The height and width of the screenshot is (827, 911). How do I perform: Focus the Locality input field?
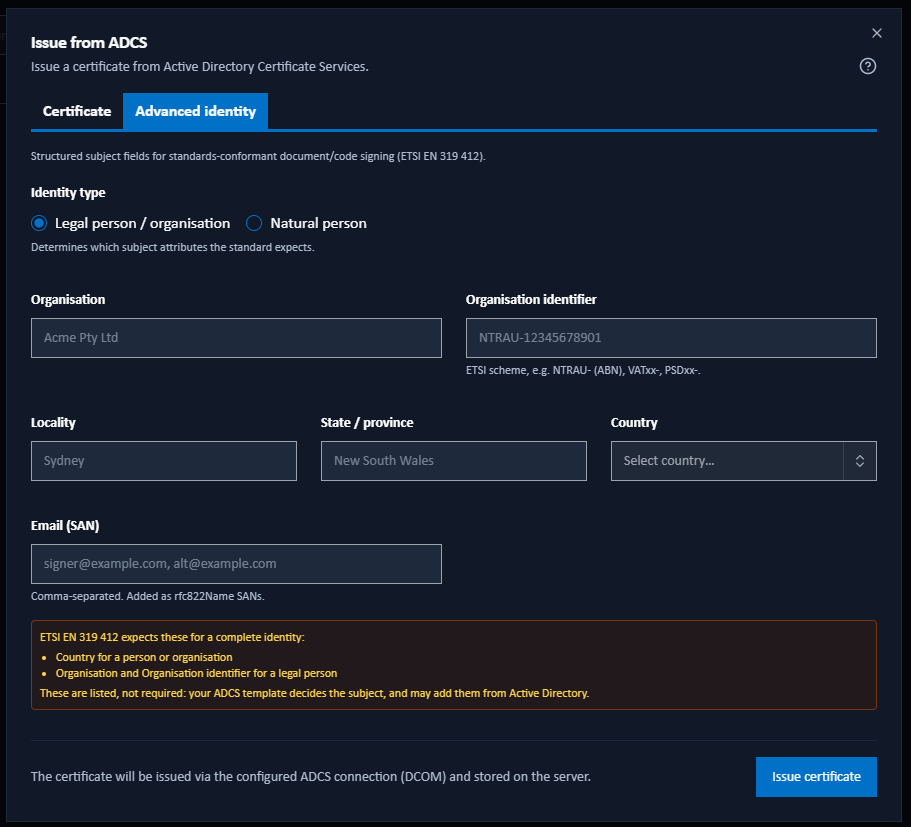164,461
